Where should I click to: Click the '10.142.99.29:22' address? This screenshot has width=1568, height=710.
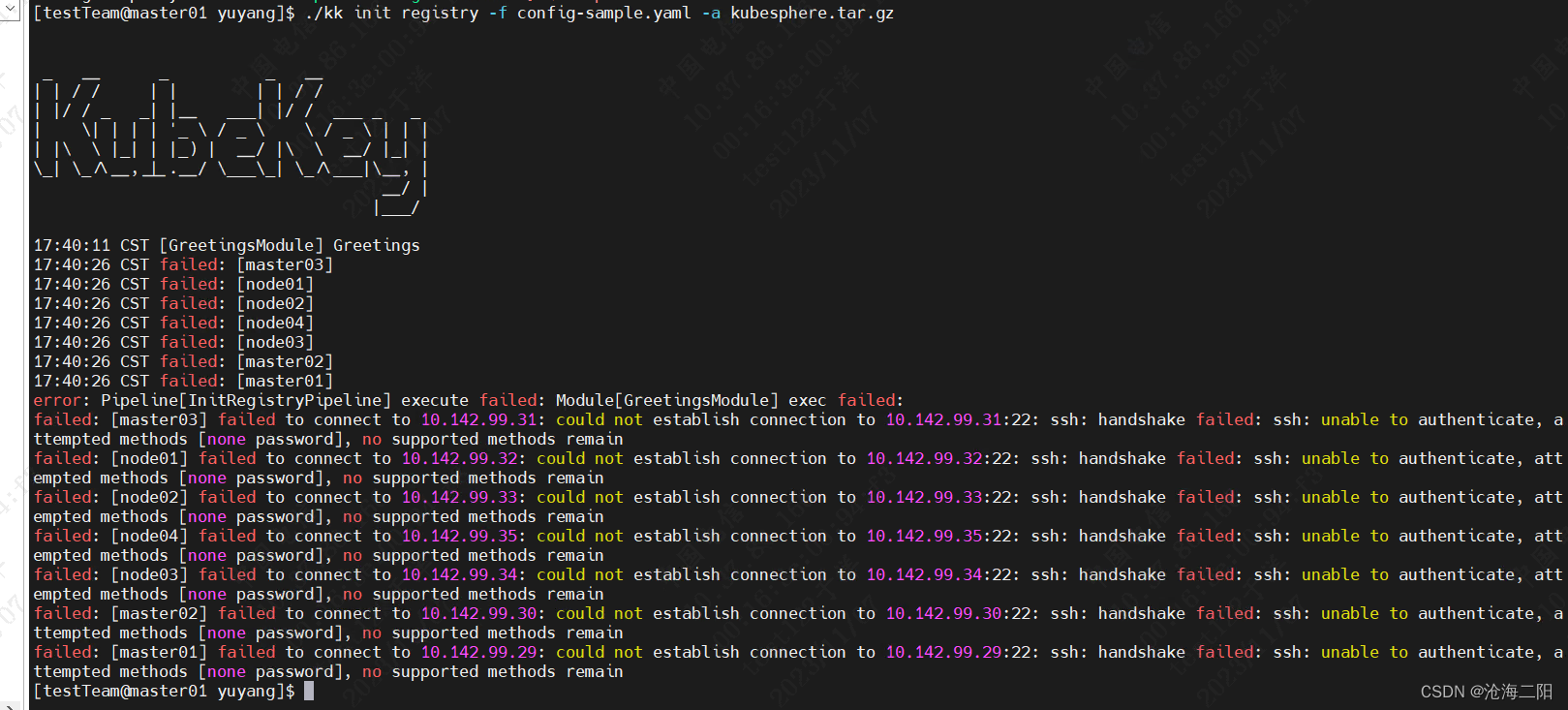[958, 652]
